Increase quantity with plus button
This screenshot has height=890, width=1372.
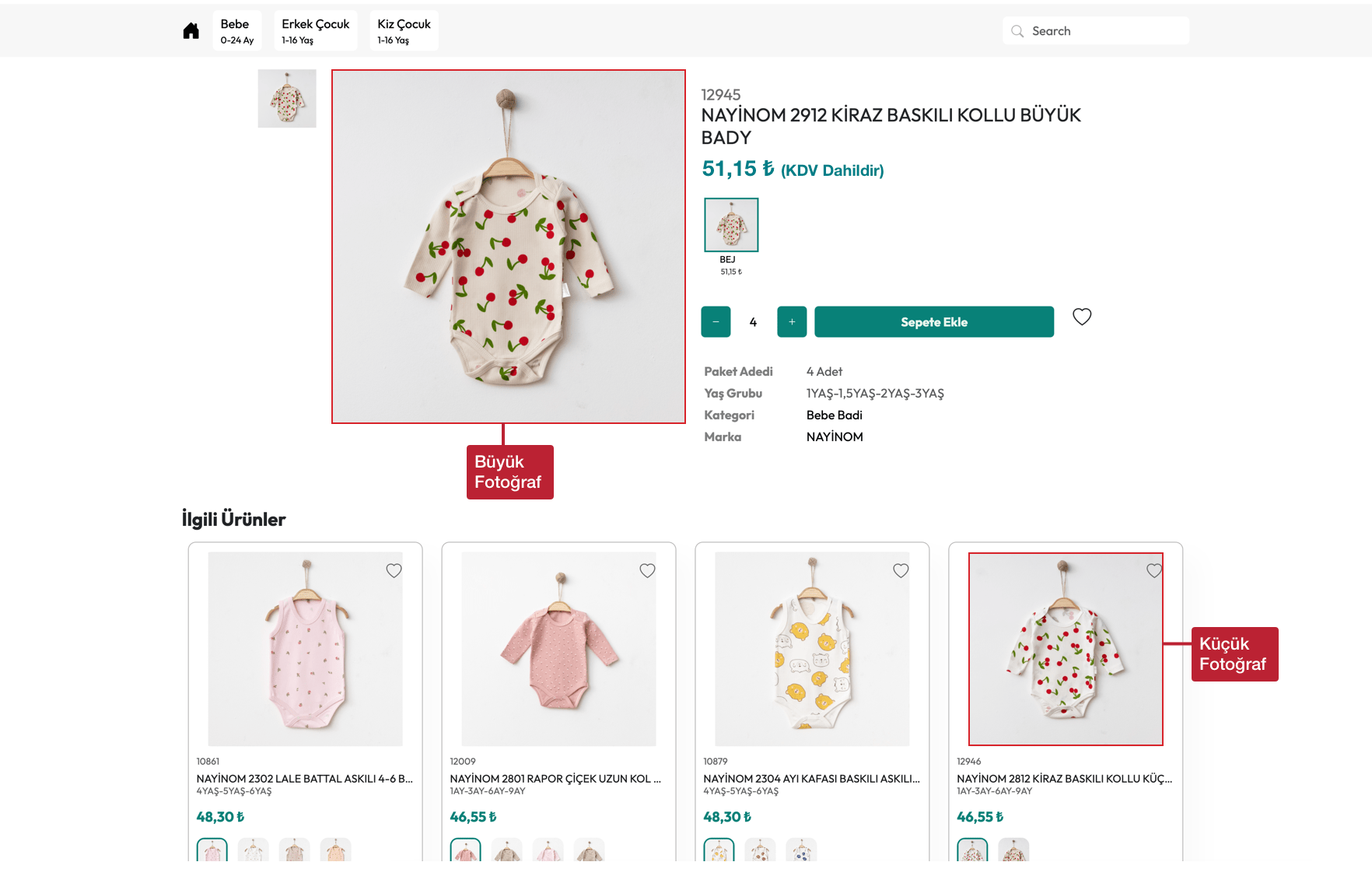[792, 322]
